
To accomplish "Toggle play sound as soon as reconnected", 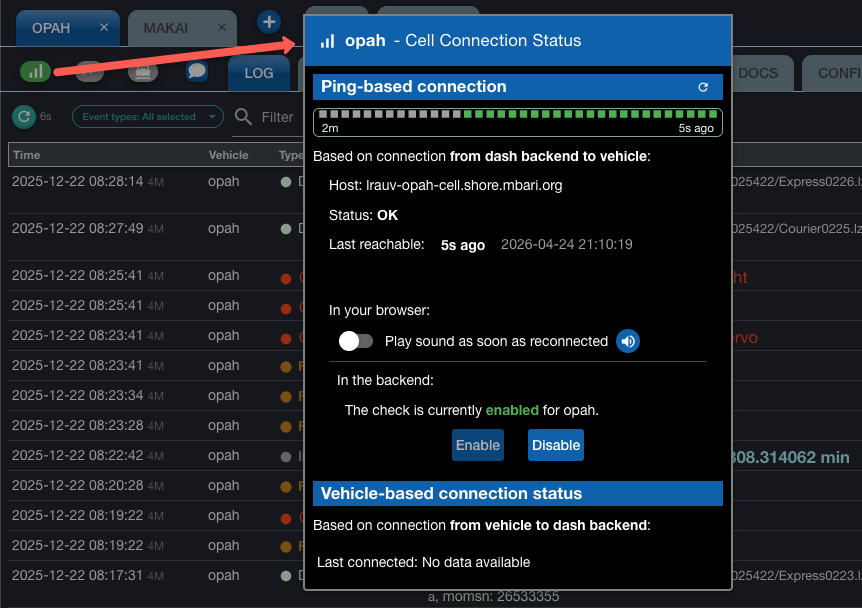I will pos(356,341).
